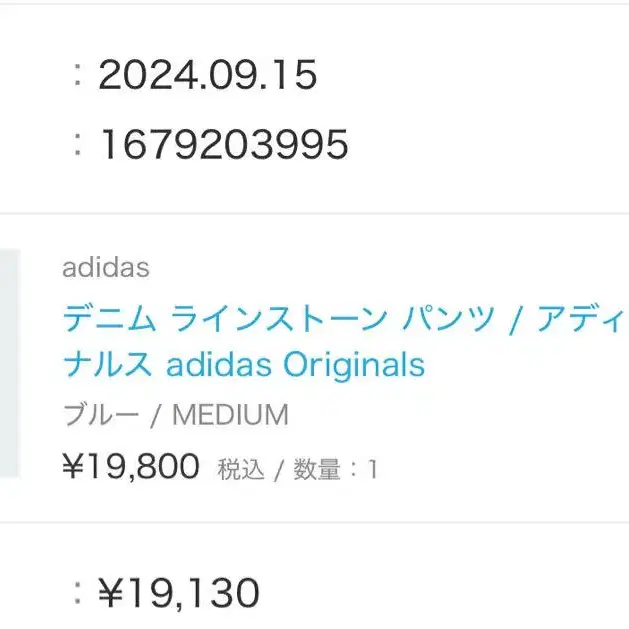The height and width of the screenshot is (629, 629).
Task: Click the colon before the order number
Action: tap(78, 145)
